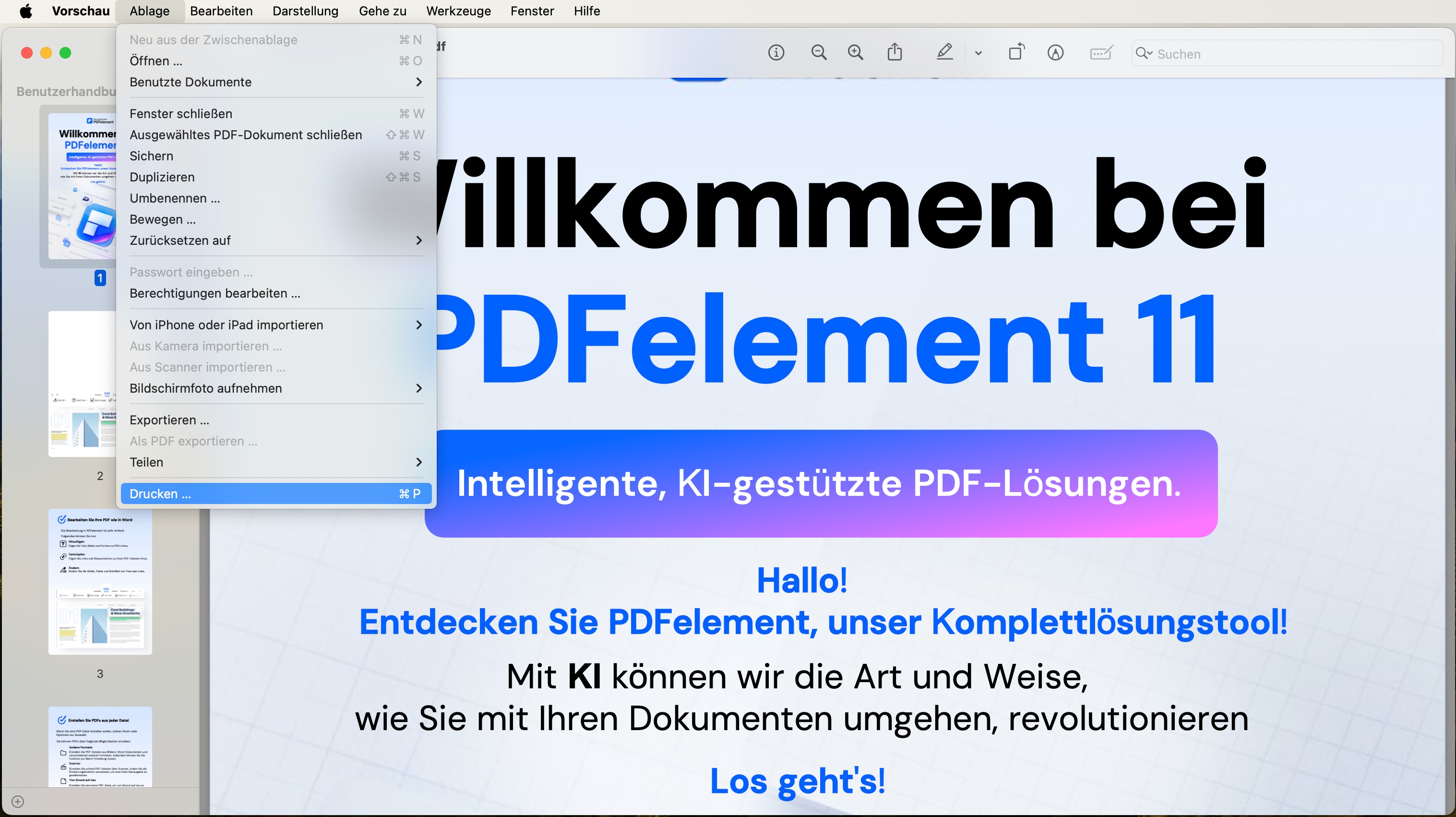Click the form filling toolbar icon

pos(1102,53)
